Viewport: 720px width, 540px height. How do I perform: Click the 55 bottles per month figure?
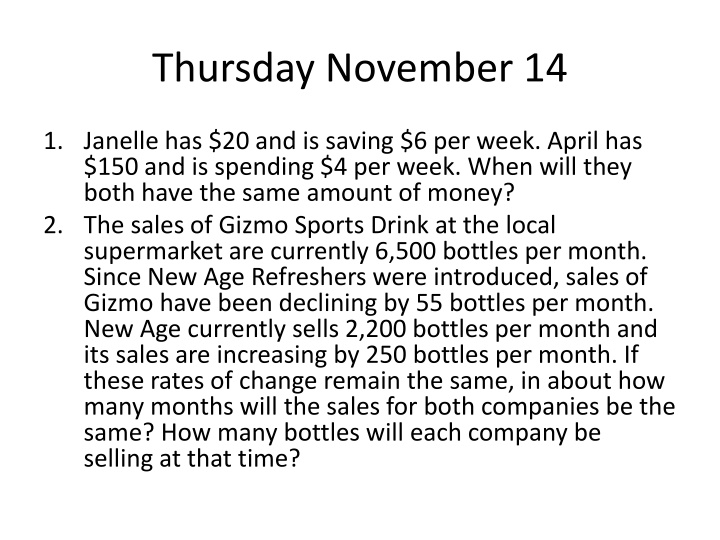click(x=534, y=303)
